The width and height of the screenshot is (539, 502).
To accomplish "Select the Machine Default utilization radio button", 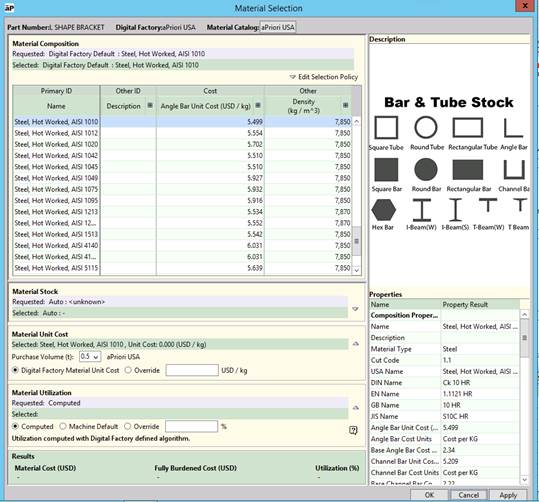I will [x=63, y=426].
